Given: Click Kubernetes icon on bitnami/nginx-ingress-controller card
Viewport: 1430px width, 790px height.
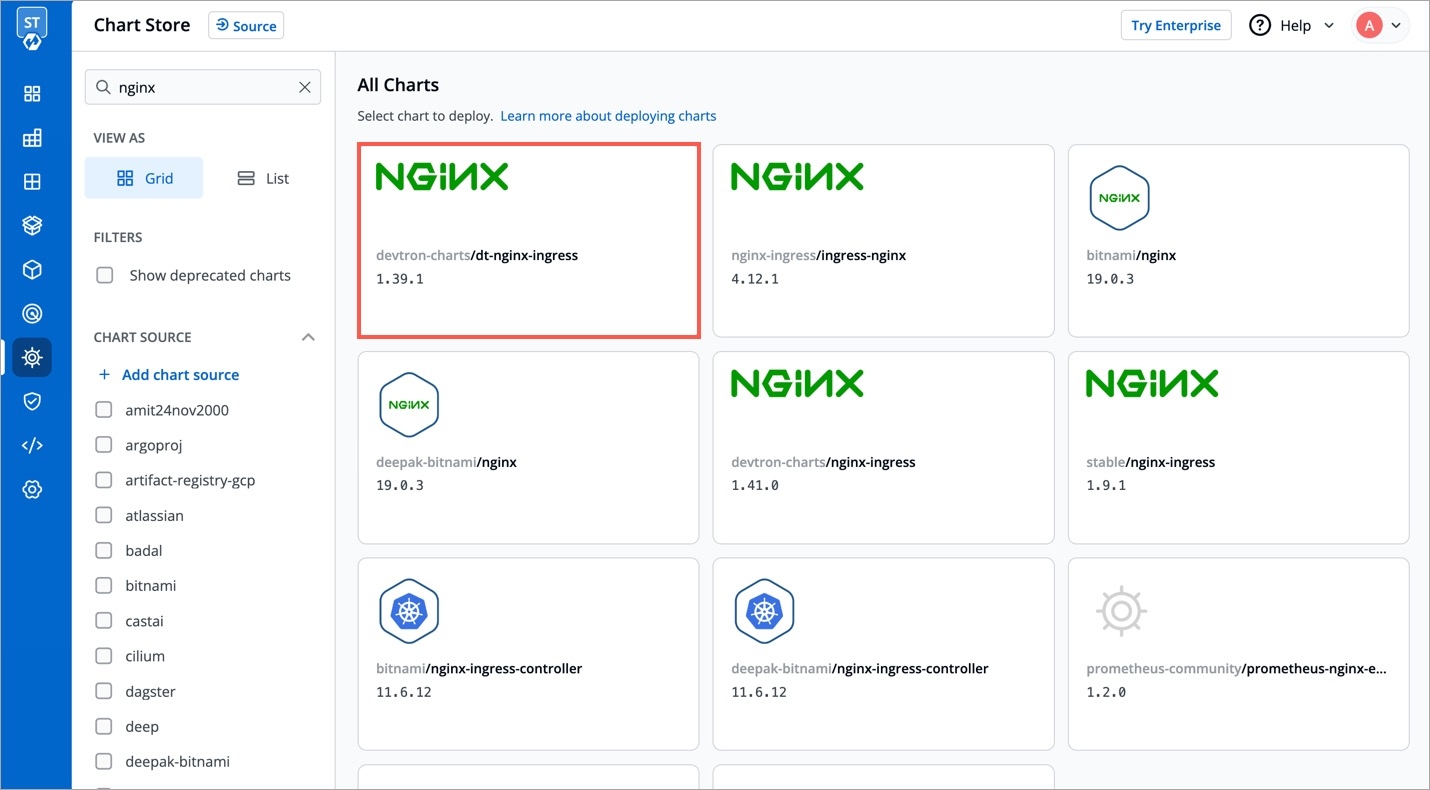Looking at the screenshot, I should [x=409, y=611].
